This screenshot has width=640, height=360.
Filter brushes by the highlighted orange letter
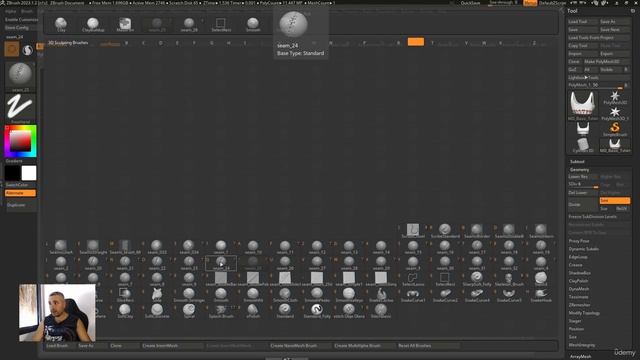pyautogui.click(x=416, y=42)
